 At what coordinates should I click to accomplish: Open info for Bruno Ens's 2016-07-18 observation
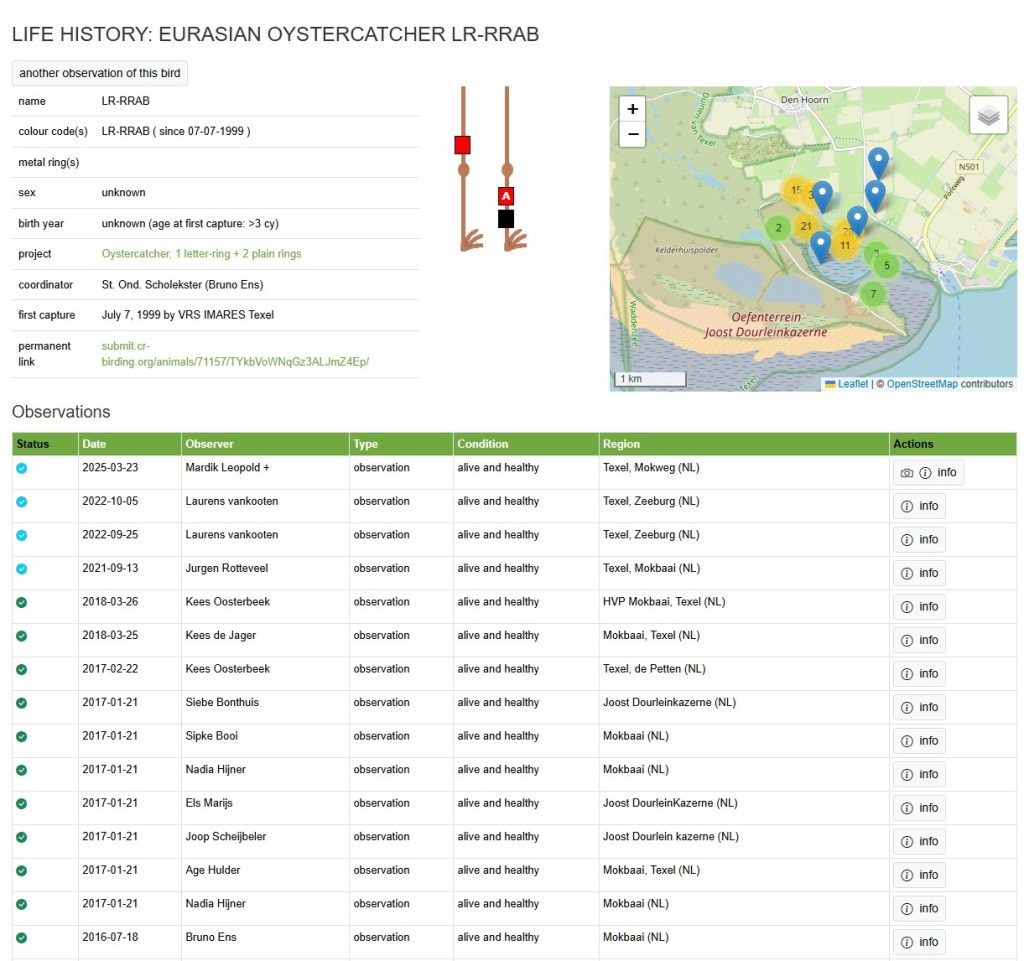920,942
